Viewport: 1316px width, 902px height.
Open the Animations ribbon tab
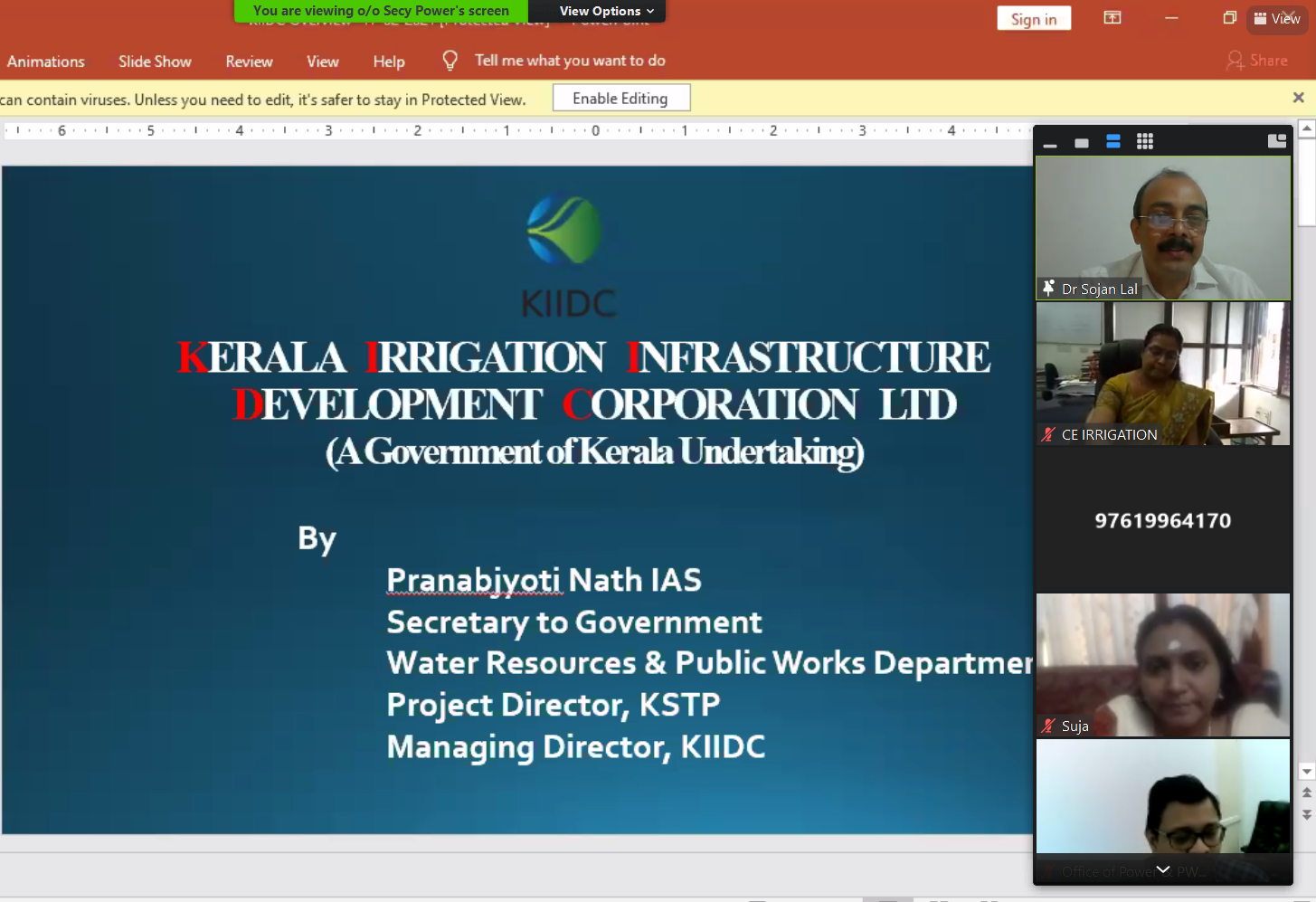click(x=46, y=62)
